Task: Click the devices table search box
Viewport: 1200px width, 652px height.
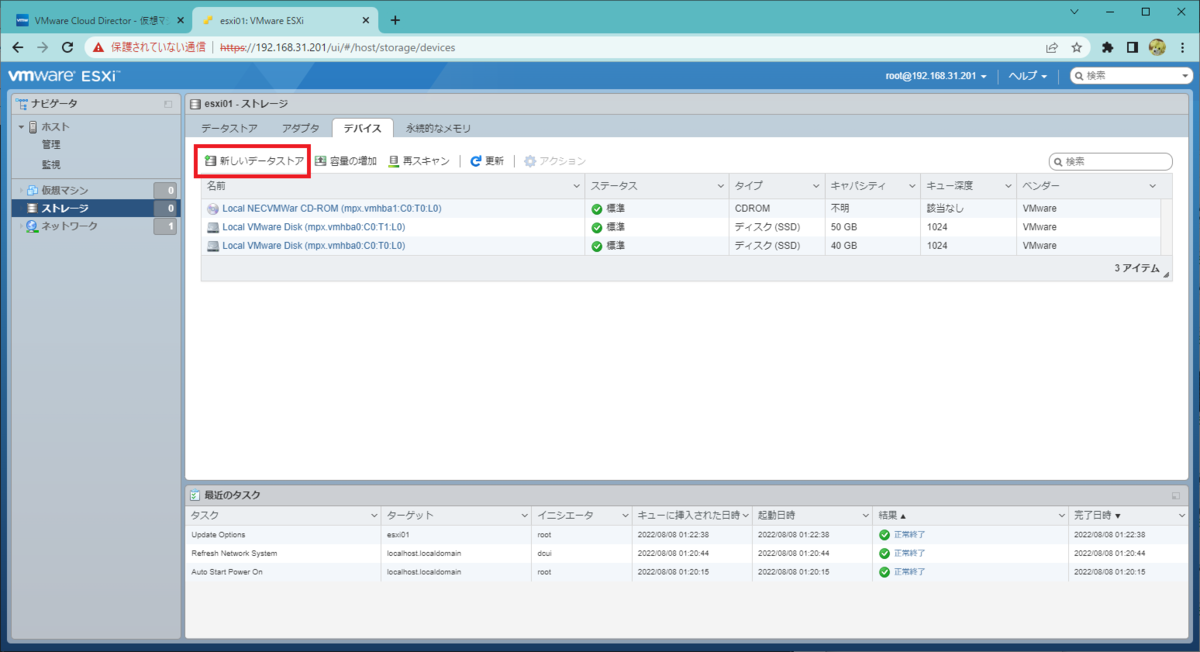Action: point(1110,161)
